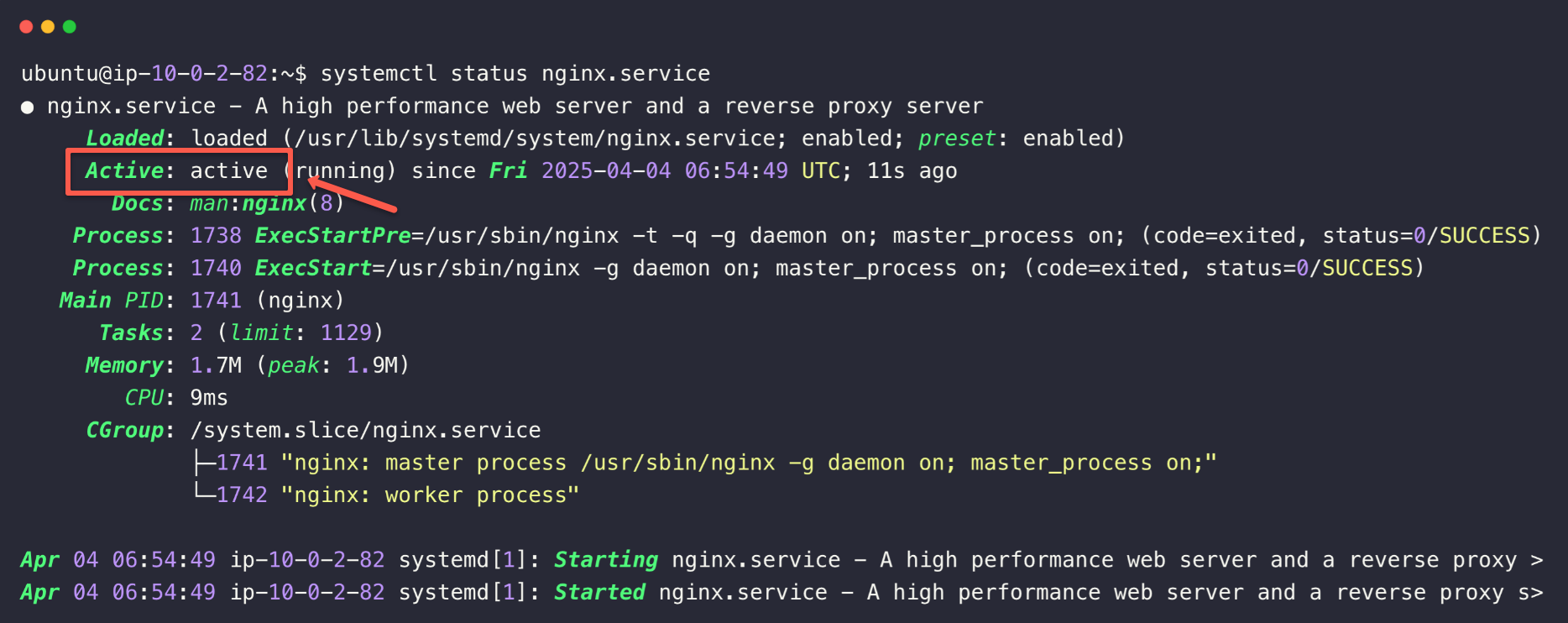Click the 'Tasks' label
1568x623 pixels.
click(x=131, y=333)
